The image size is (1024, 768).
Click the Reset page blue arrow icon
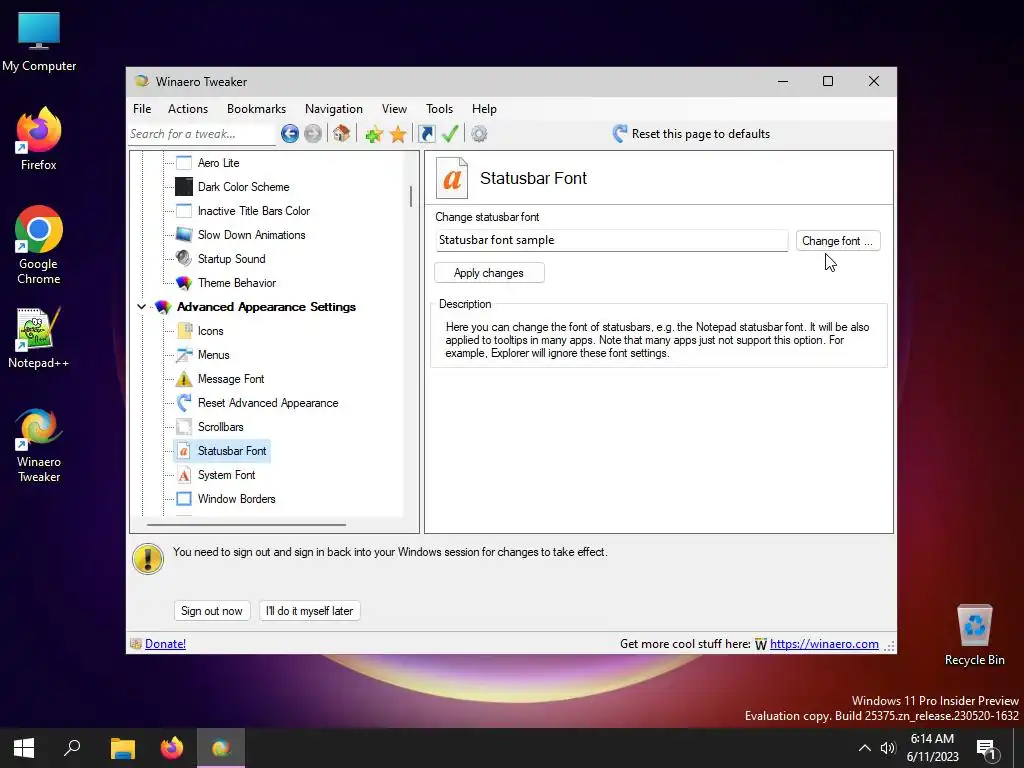click(x=620, y=134)
